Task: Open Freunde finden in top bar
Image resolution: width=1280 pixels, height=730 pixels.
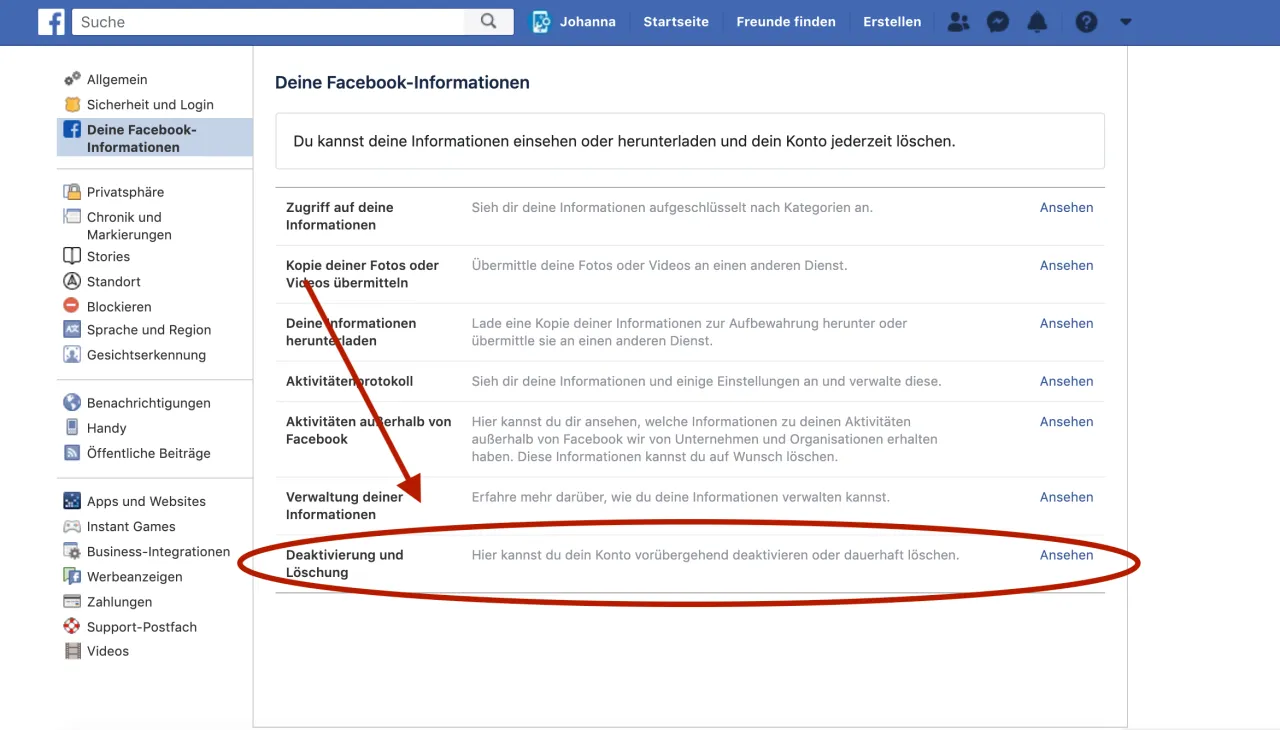Action: [786, 22]
